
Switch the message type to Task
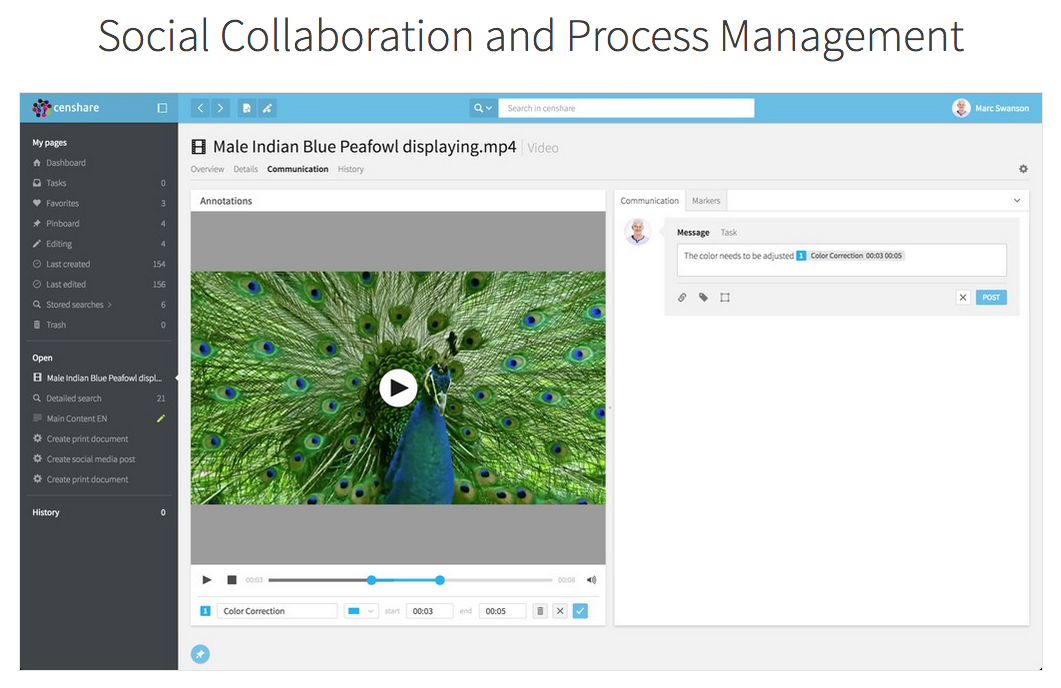(x=729, y=233)
